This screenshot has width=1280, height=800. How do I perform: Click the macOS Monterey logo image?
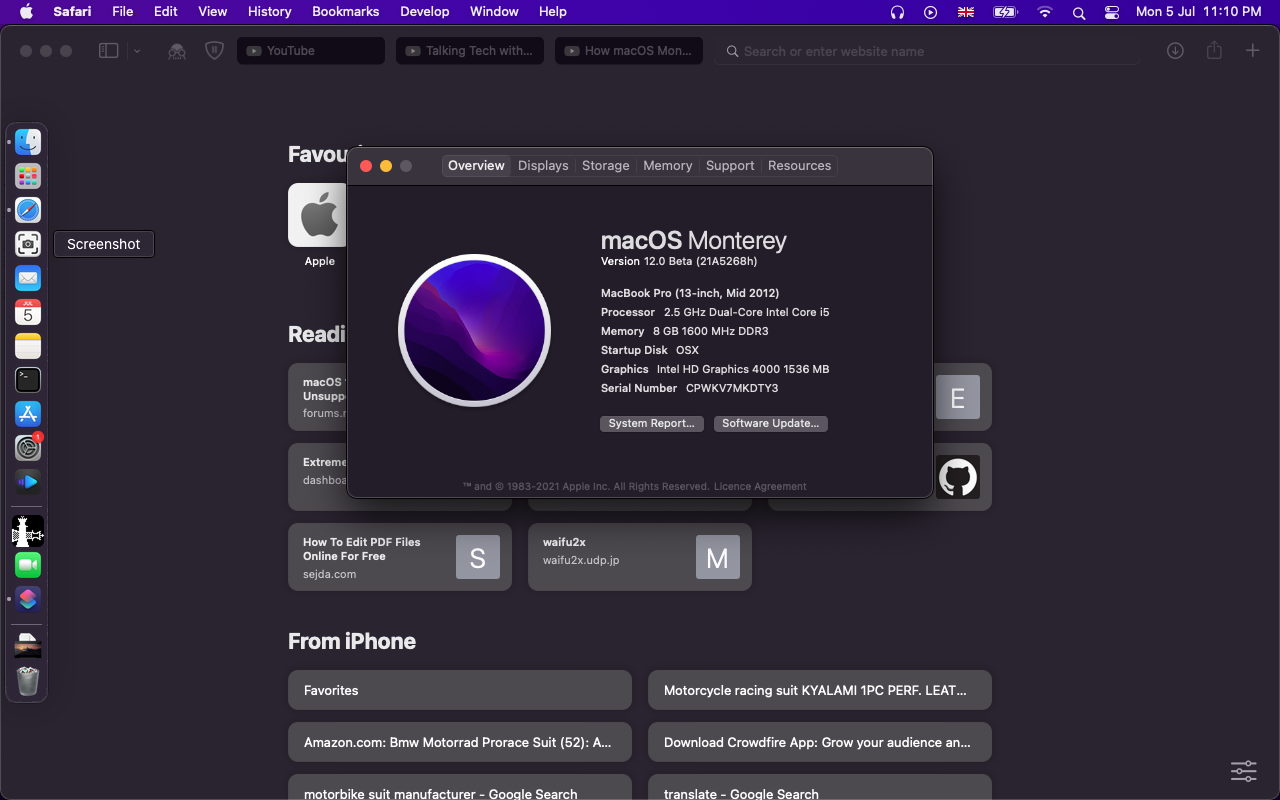coord(474,330)
